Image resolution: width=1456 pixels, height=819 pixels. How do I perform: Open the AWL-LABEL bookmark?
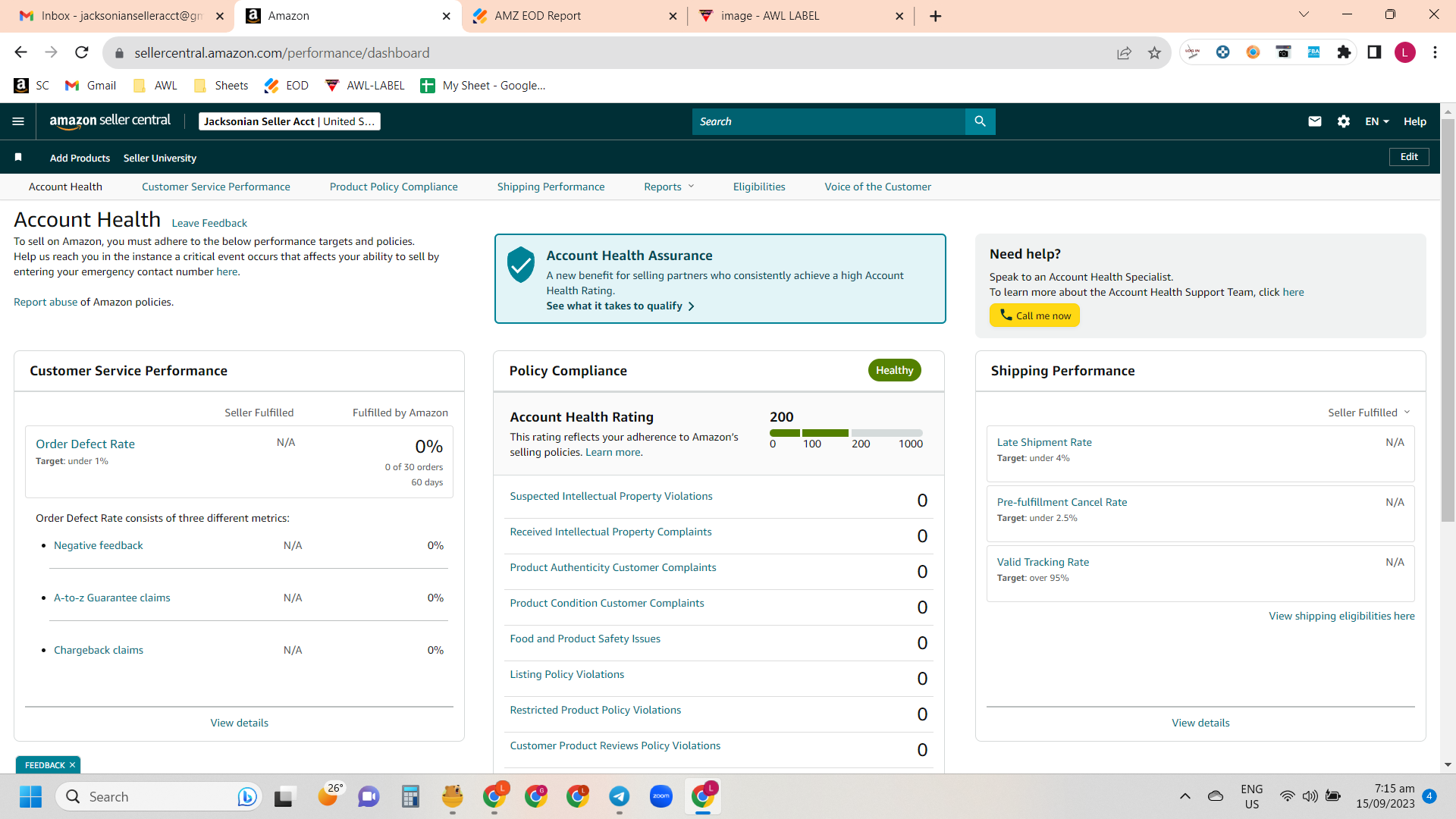tap(365, 86)
